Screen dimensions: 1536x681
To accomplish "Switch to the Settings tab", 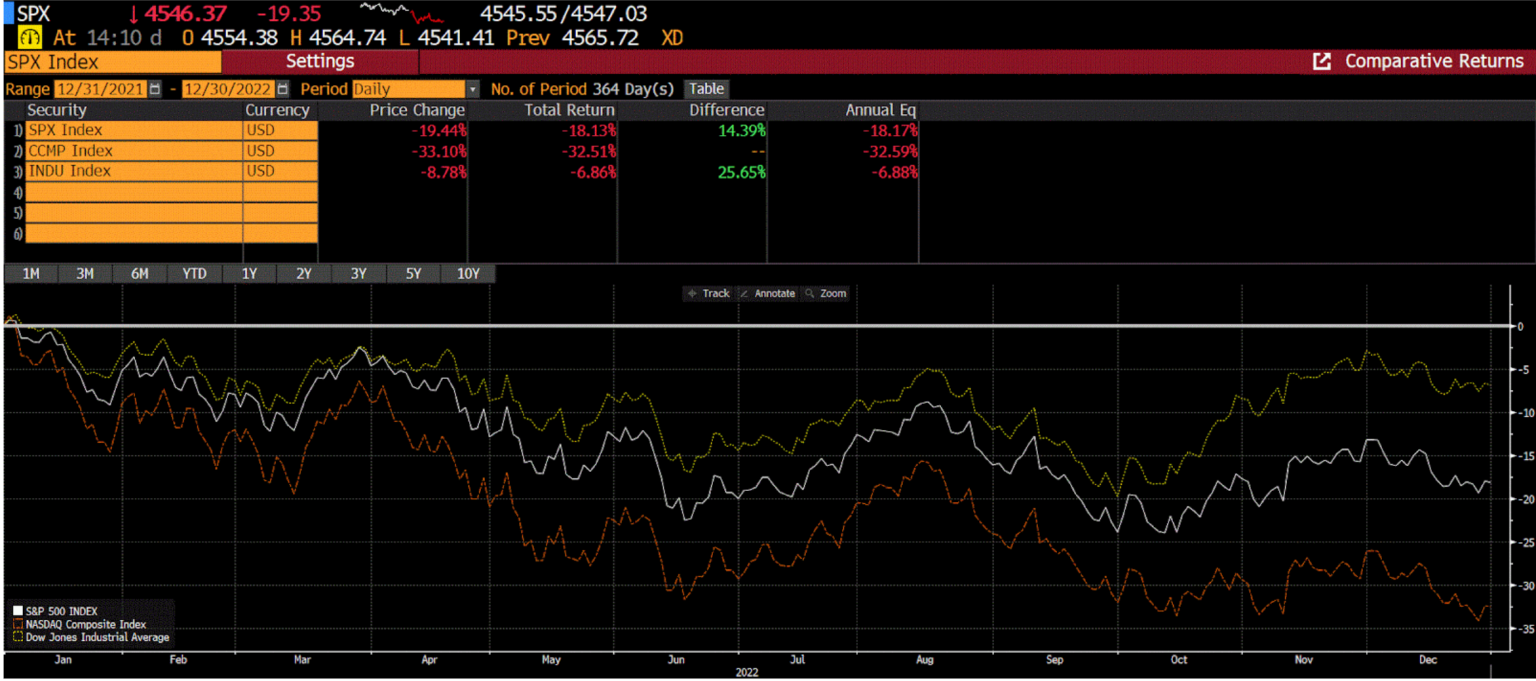I will pyautogui.click(x=320, y=61).
